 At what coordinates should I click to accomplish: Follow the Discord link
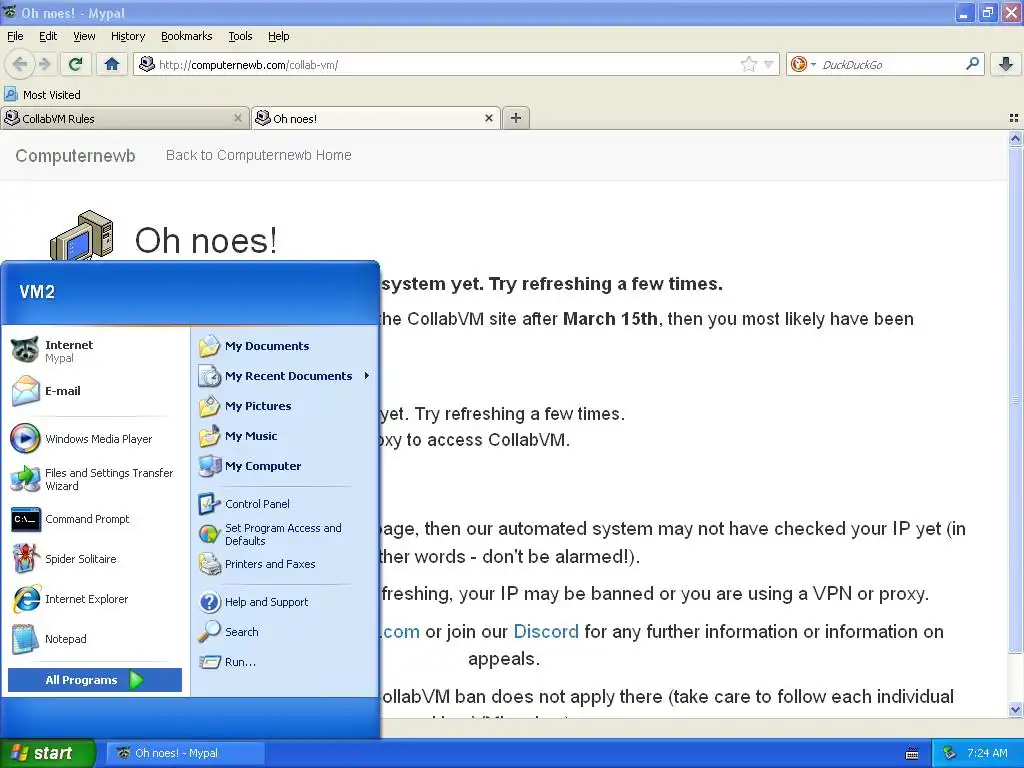pyautogui.click(x=546, y=632)
